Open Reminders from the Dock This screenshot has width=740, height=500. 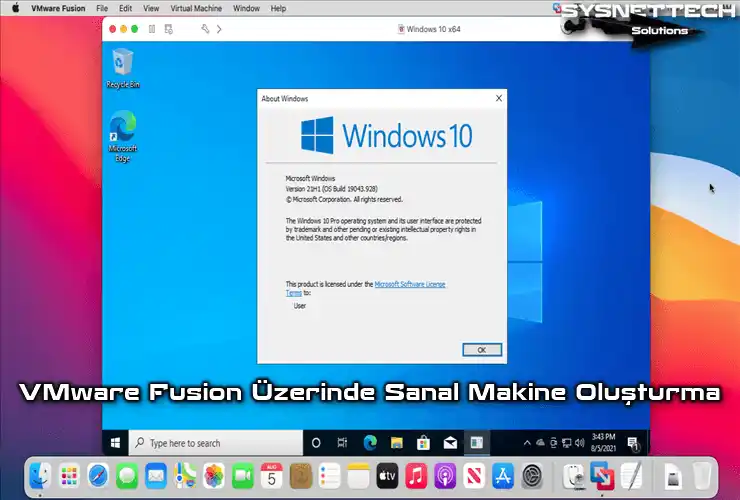pos(329,476)
